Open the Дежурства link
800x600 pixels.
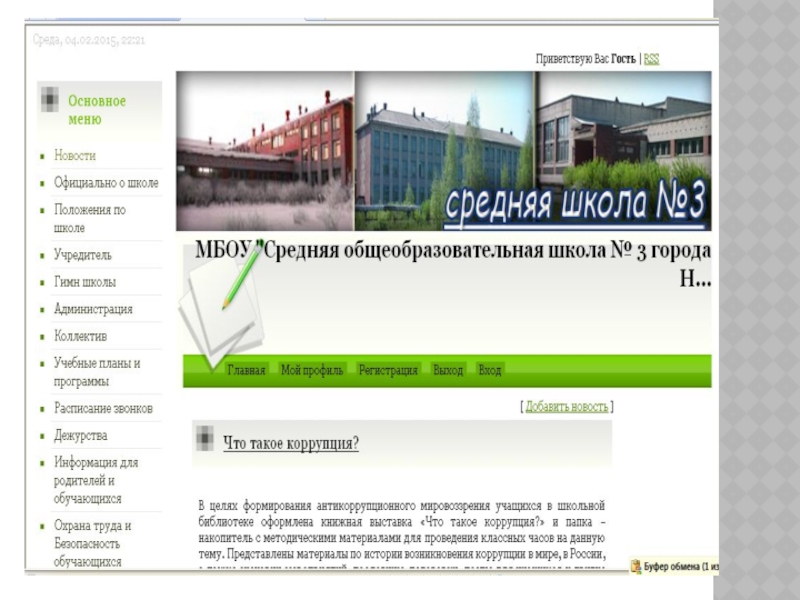coord(81,435)
